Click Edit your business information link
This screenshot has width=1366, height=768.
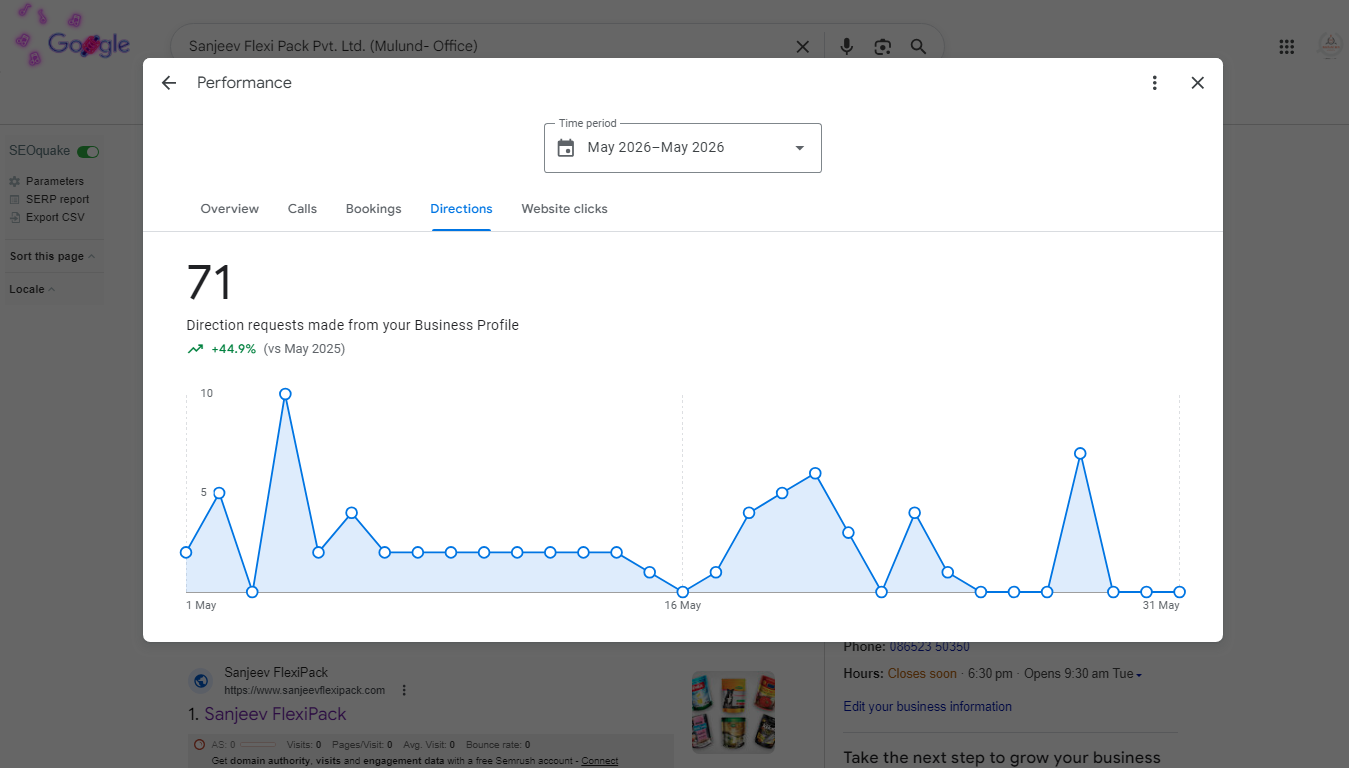coord(927,707)
